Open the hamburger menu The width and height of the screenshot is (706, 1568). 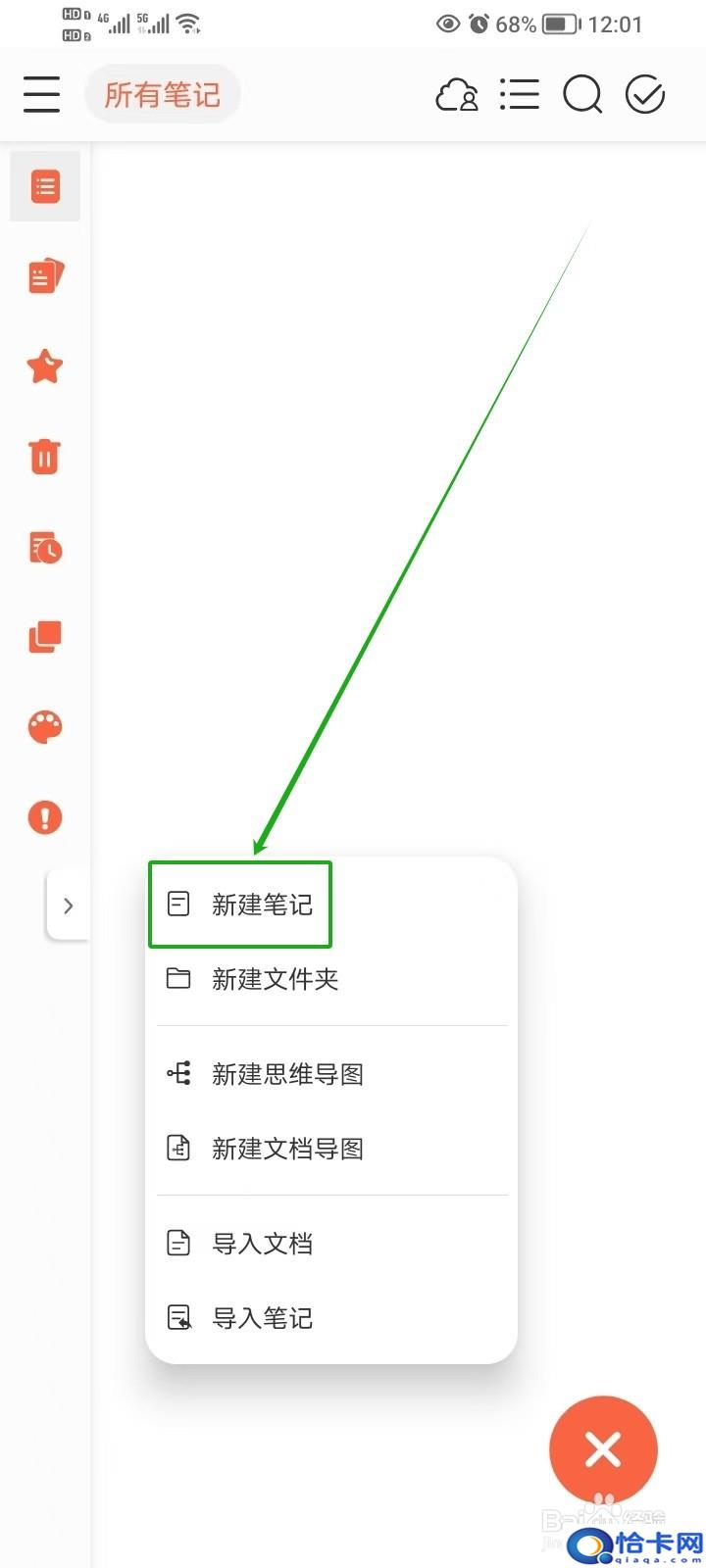point(41,95)
